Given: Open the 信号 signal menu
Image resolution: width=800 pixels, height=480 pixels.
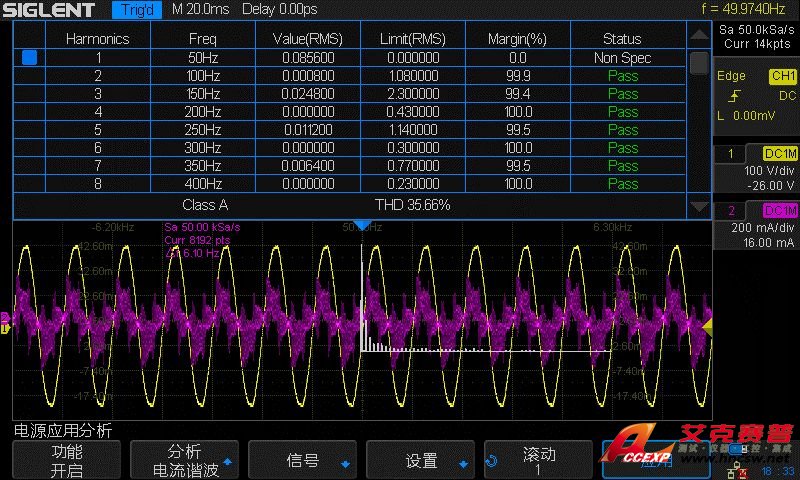Looking at the screenshot, I should (x=303, y=461).
